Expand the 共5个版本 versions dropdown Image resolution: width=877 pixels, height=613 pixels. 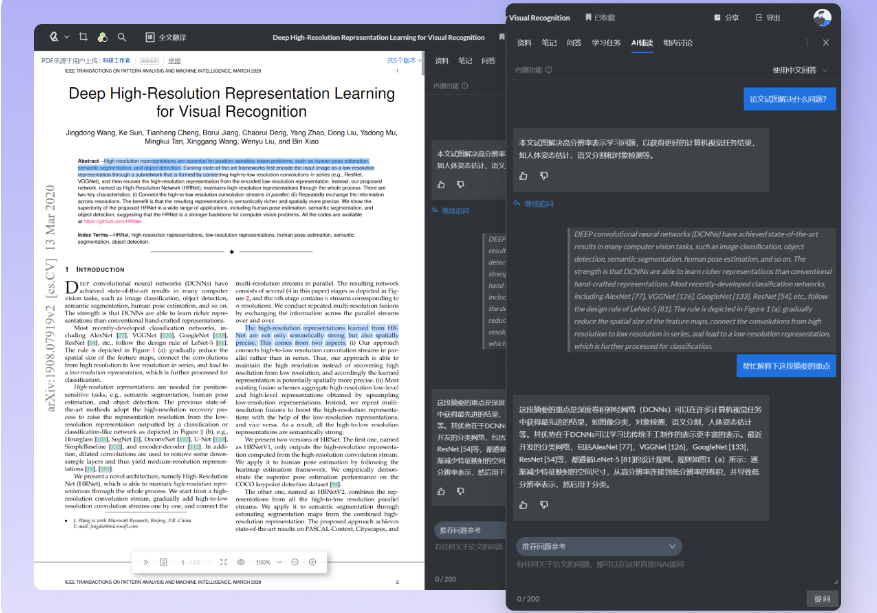click(x=404, y=61)
